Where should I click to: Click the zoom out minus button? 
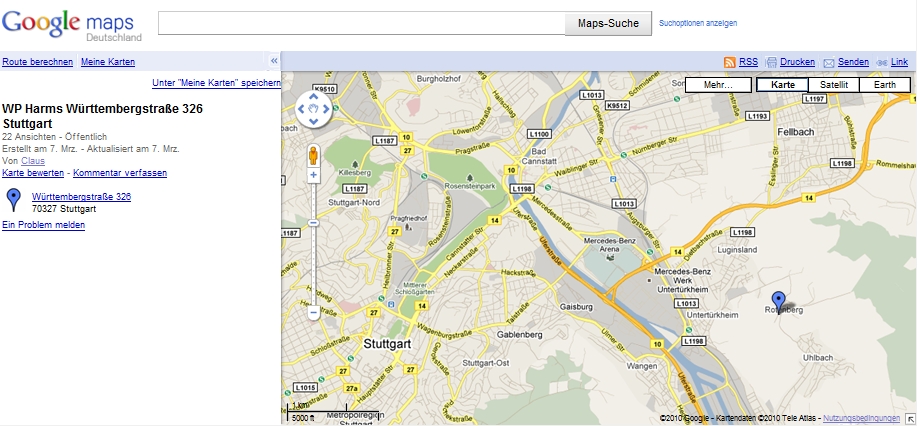click(313, 313)
